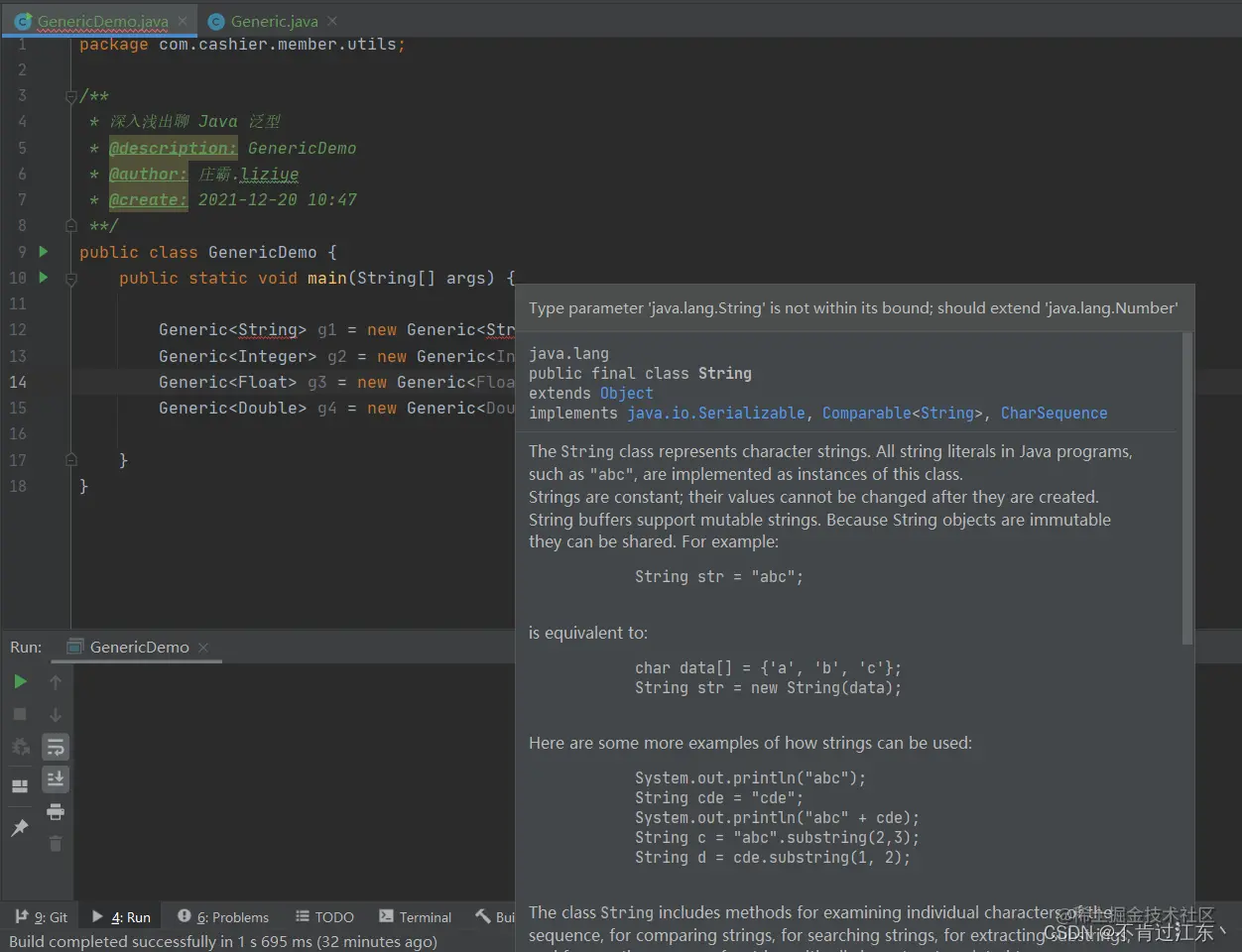
Task: Click the documentation popup vertical scrollbar
Action: pos(1186,488)
